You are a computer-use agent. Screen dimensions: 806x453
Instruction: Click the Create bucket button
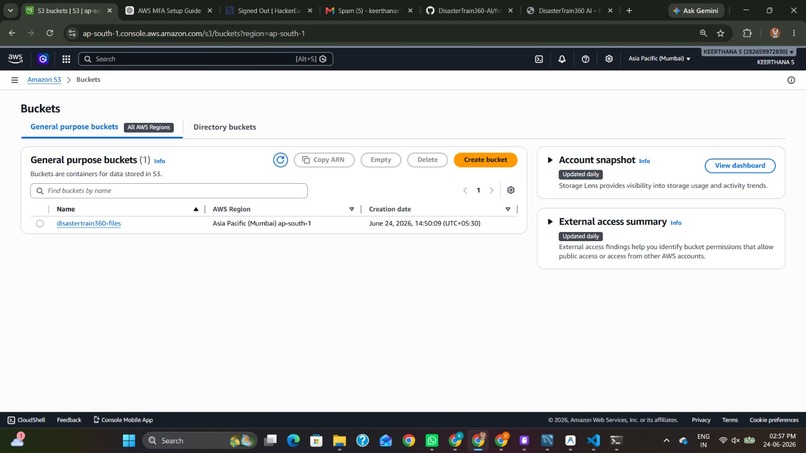tap(485, 160)
